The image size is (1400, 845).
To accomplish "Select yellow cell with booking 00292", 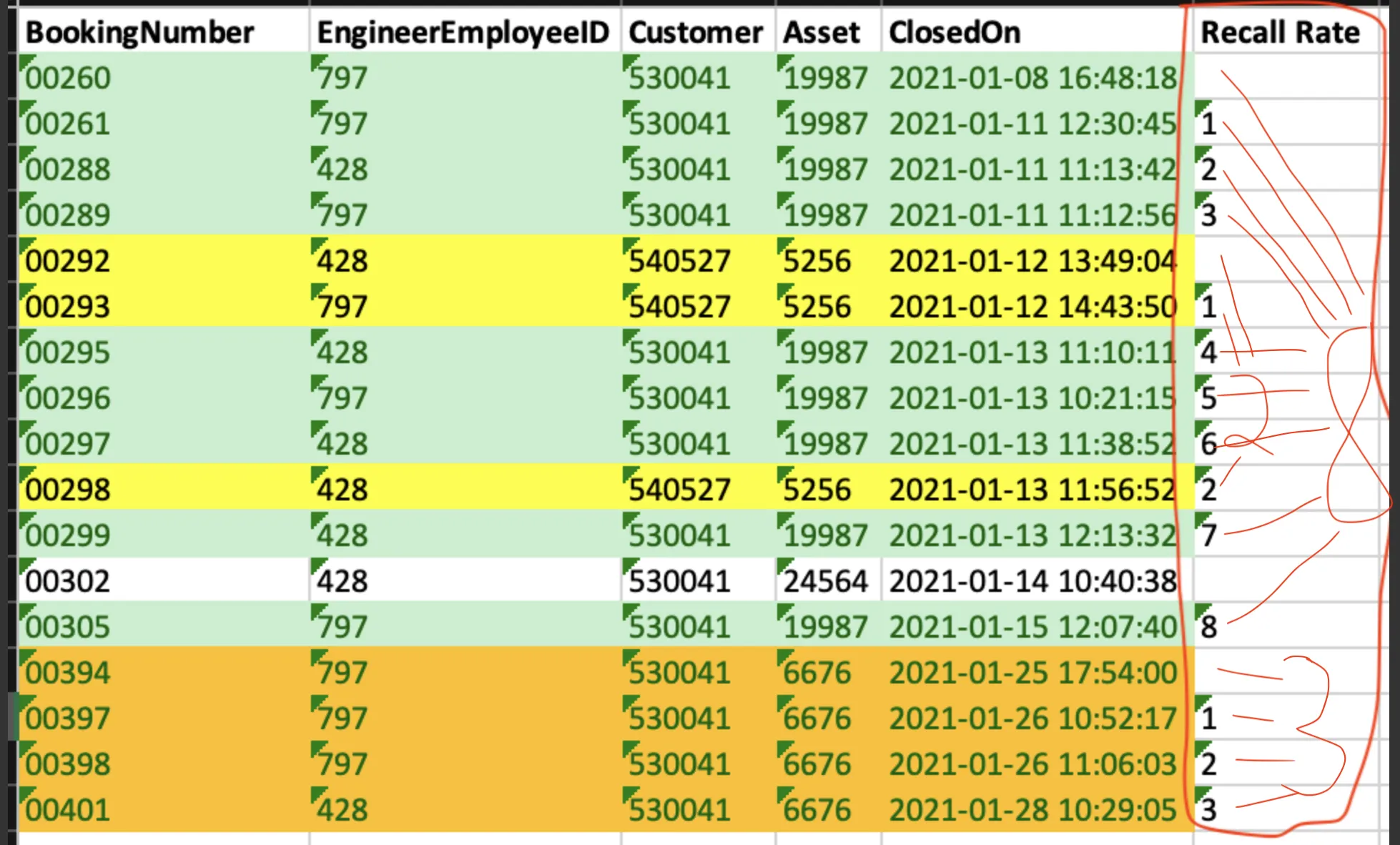I will coord(69,260).
